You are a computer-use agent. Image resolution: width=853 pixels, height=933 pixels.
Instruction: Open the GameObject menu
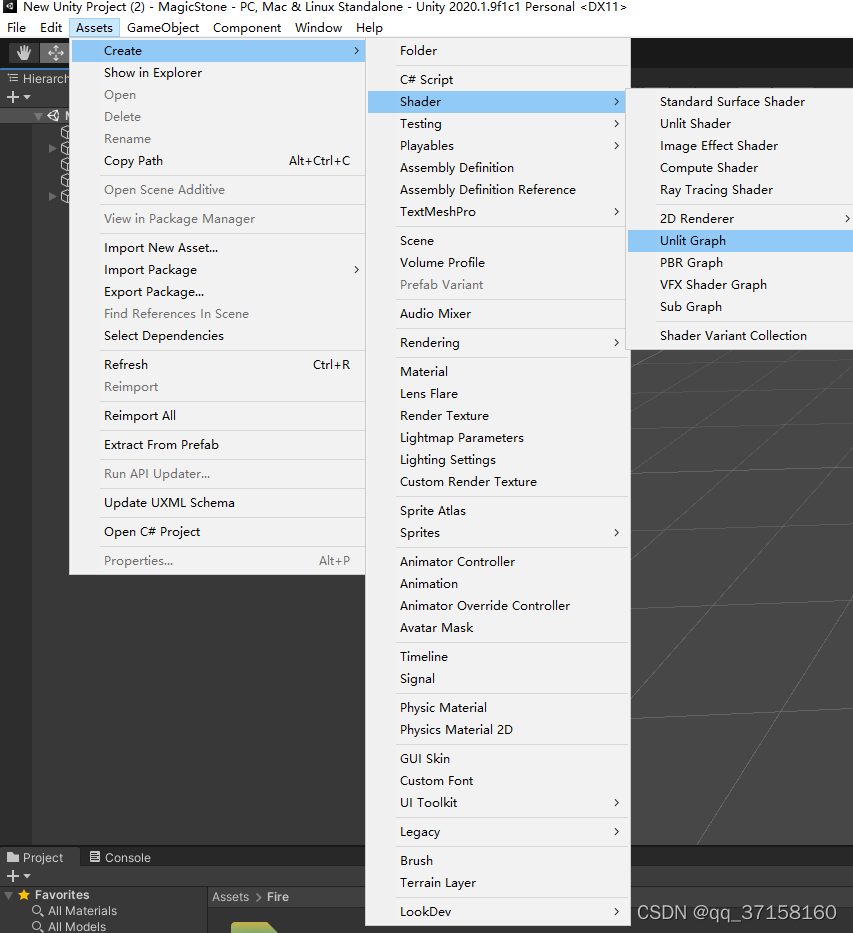tap(163, 27)
